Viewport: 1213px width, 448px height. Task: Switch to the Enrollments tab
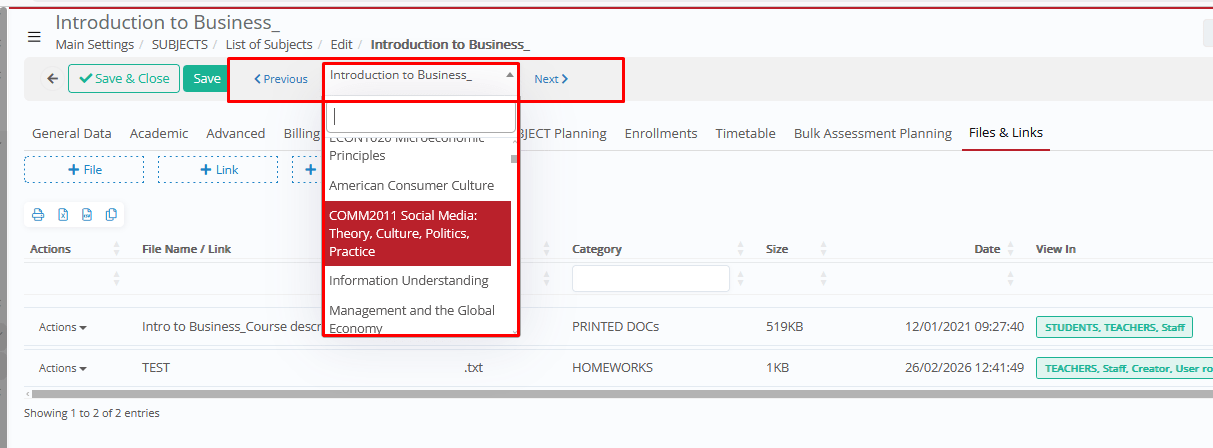[x=660, y=133]
